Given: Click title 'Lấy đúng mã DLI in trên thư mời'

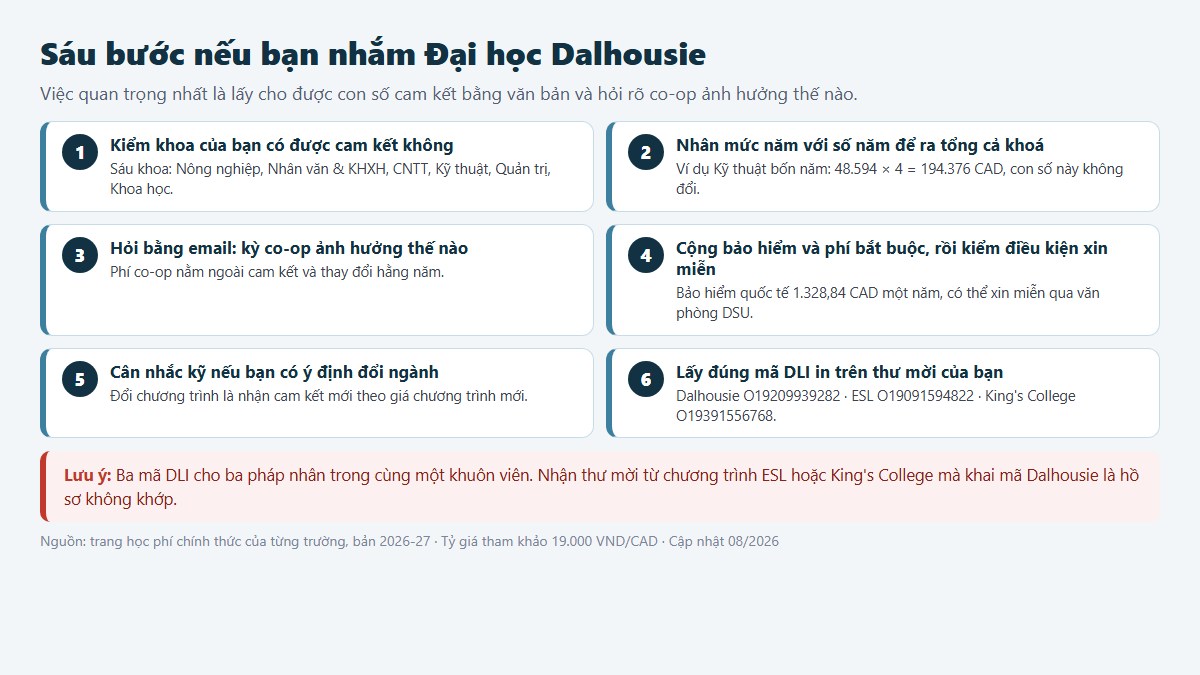Looking at the screenshot, I should tap(840, 372).
